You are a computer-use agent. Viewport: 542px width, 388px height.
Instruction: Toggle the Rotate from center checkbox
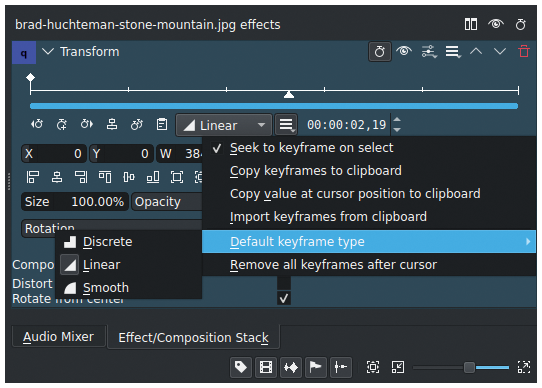pos(284,298)
